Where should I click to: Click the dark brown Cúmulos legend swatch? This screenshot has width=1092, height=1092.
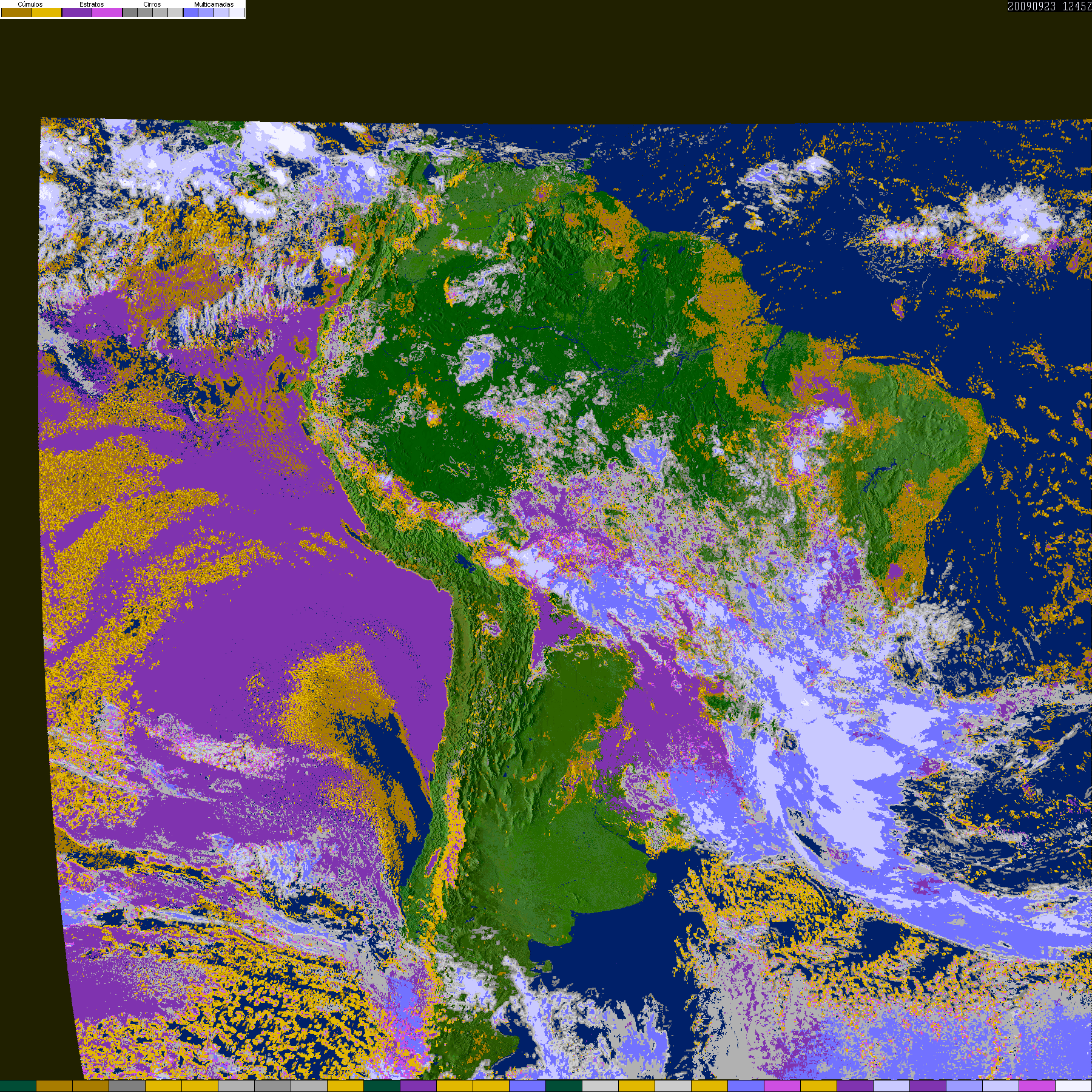[16, 12]
